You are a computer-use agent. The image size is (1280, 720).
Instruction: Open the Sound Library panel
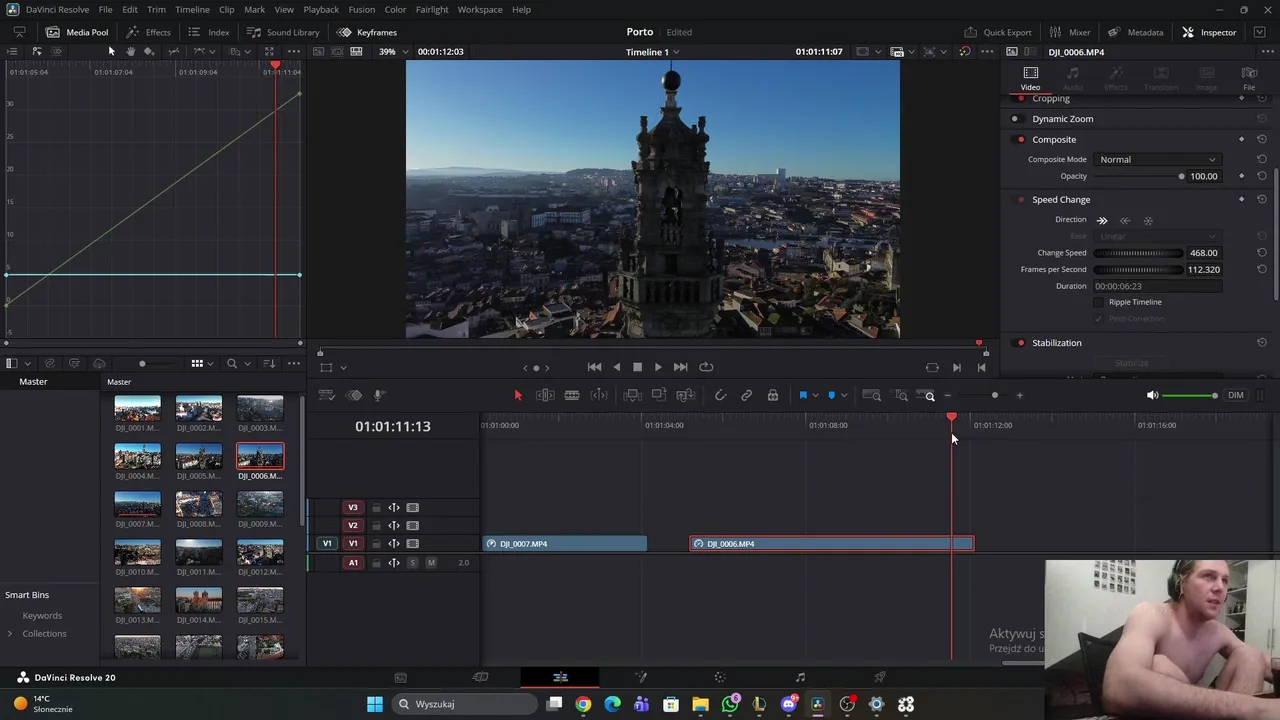click(x=283, y=32)
